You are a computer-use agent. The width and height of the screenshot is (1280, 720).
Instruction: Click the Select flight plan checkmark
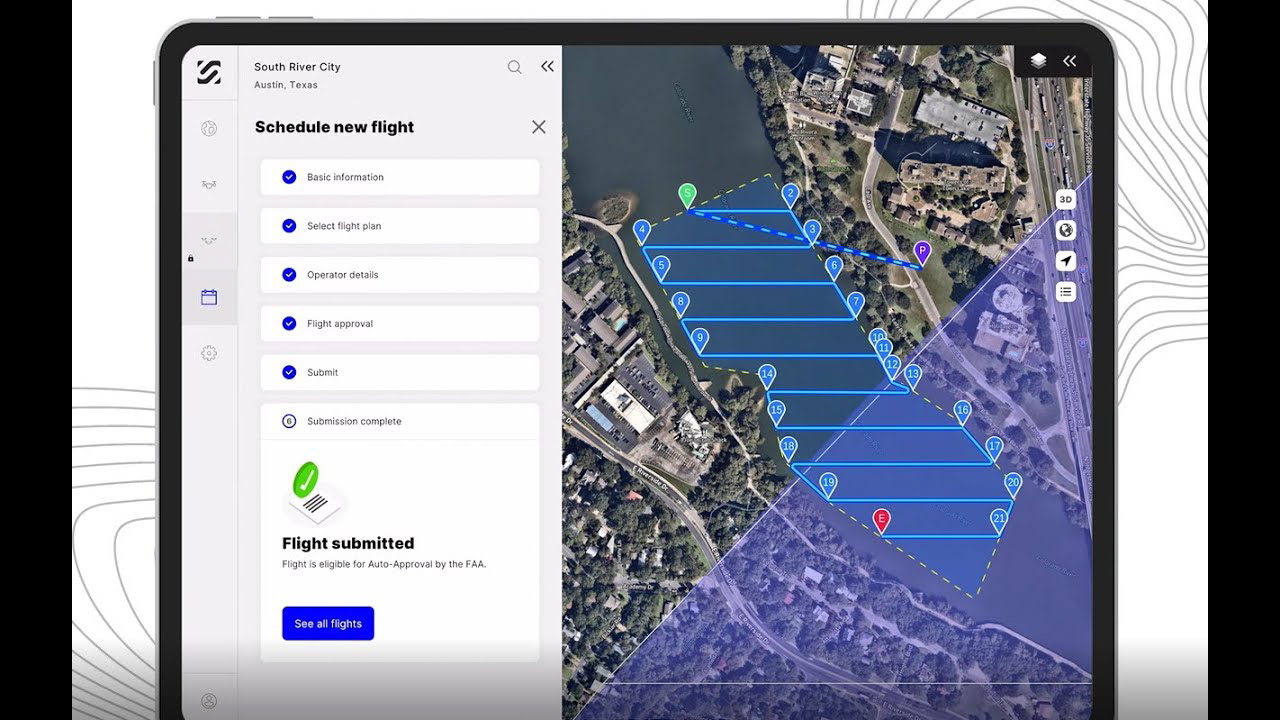point(289,226)
